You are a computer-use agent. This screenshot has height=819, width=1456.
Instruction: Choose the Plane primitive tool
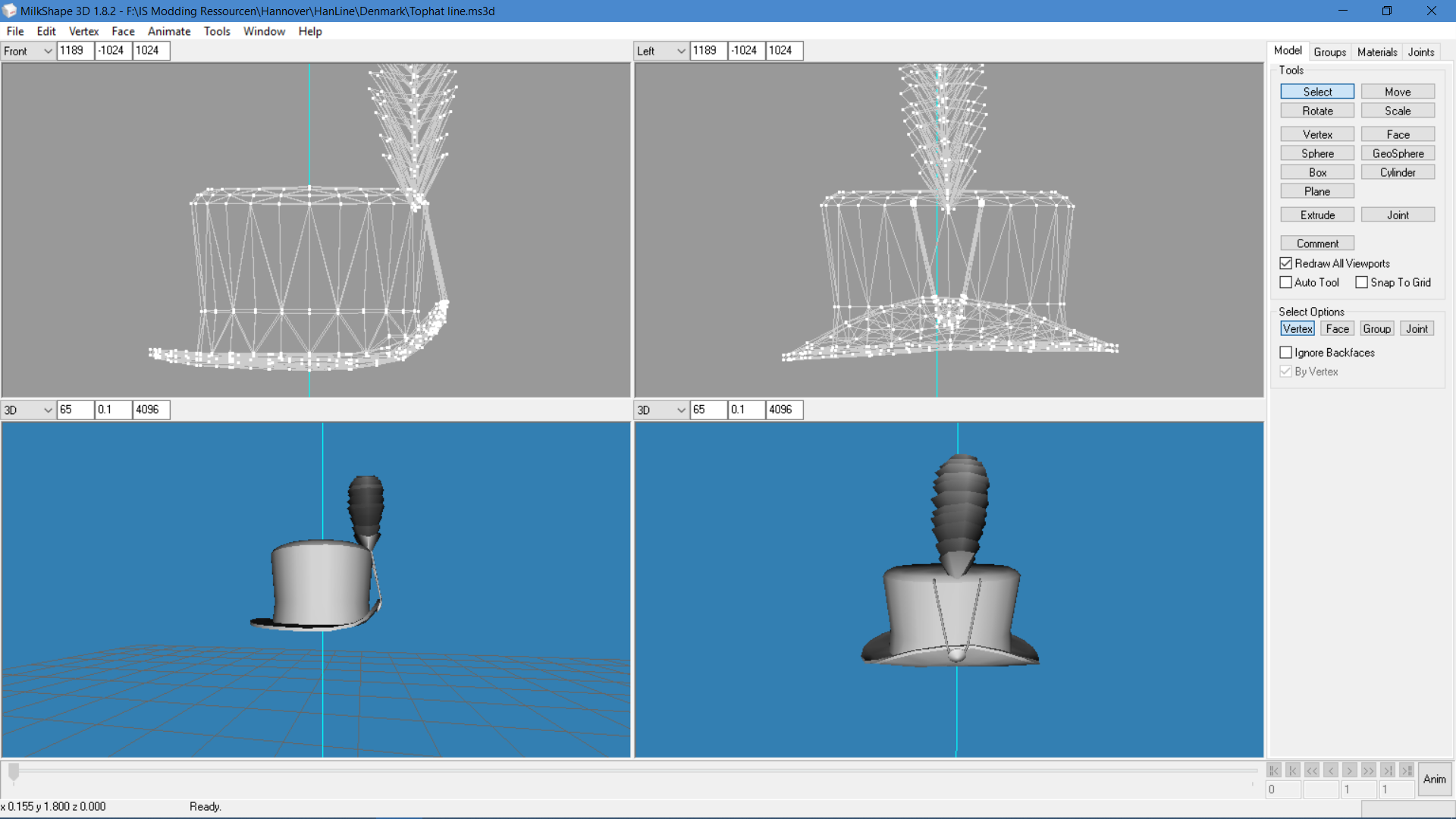(1317, 191)
